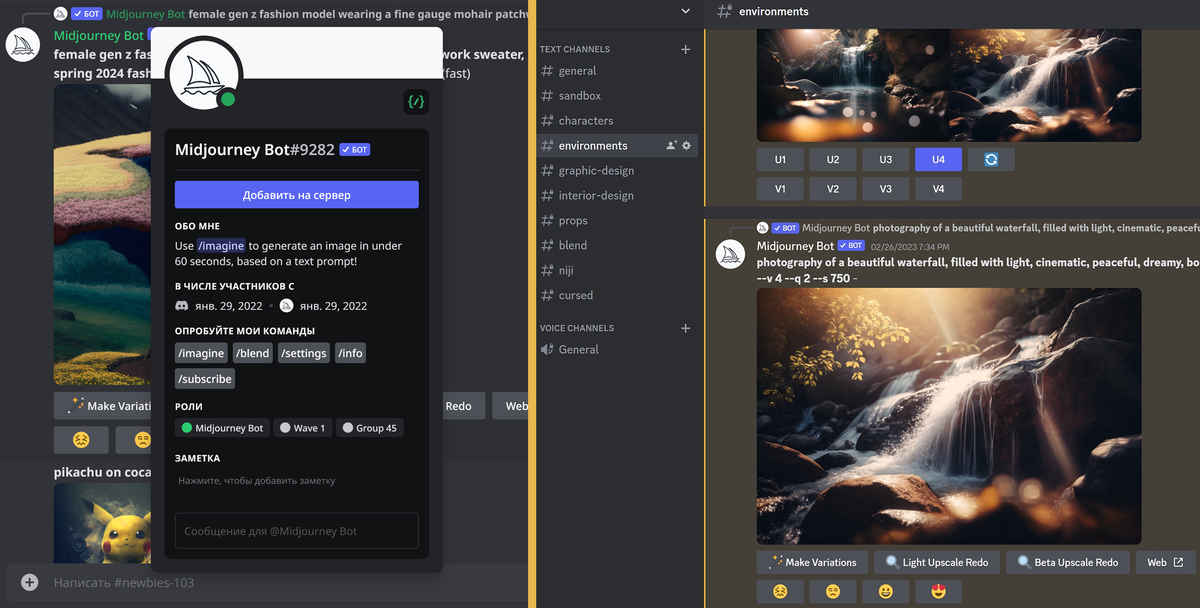Screen dimensions: 1200x608
Task: Click the Beta Upscale Redo button
Action: [1067, 562]
